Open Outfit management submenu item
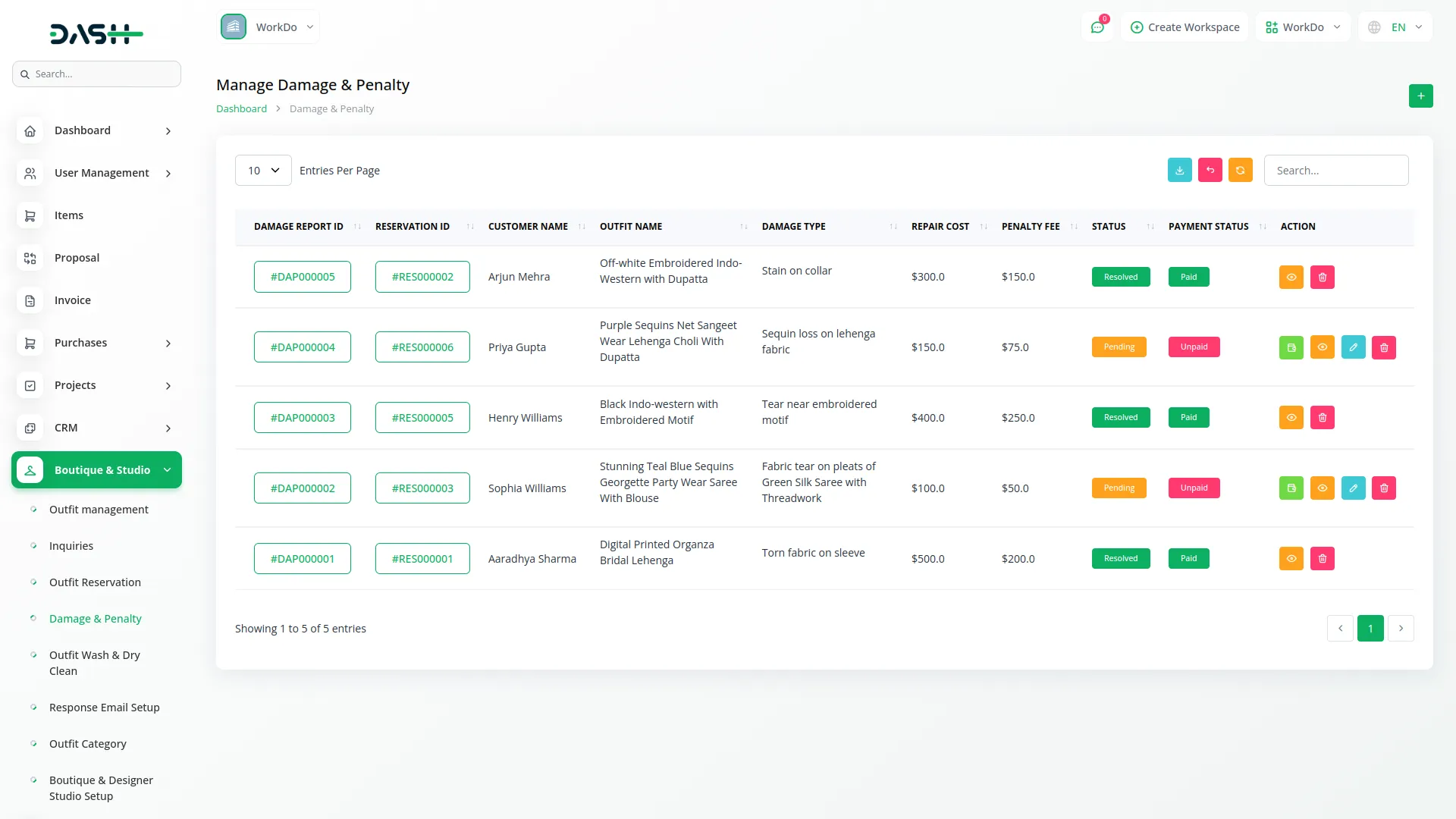This screenshot has height=819, width=1456. coord(99,510)
